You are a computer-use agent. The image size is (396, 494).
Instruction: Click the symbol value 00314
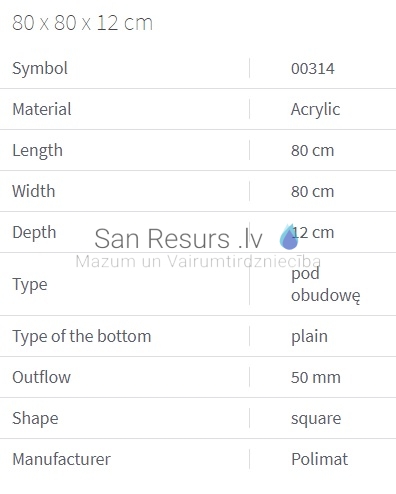pos(313,69)
